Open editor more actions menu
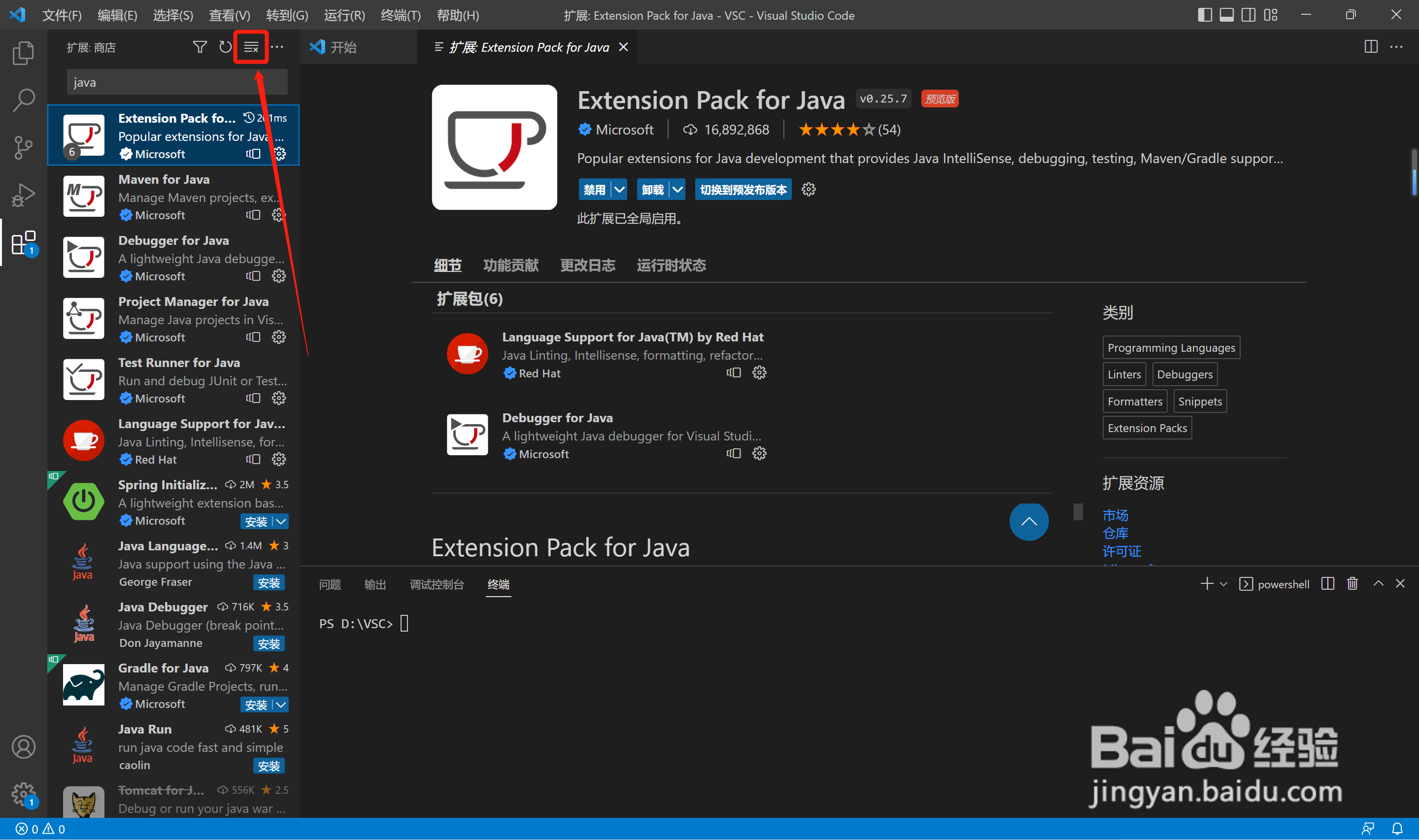This screenshot has width=1419, height=840. click(x=1396, y=47)
